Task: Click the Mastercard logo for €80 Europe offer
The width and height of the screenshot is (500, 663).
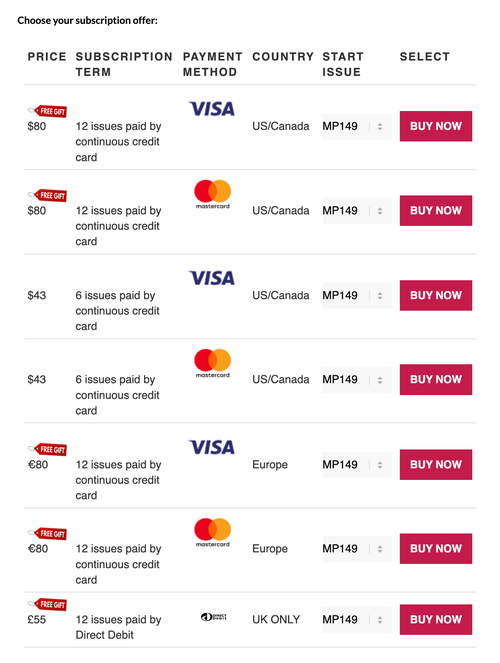Action: click(x=213, y=532)
